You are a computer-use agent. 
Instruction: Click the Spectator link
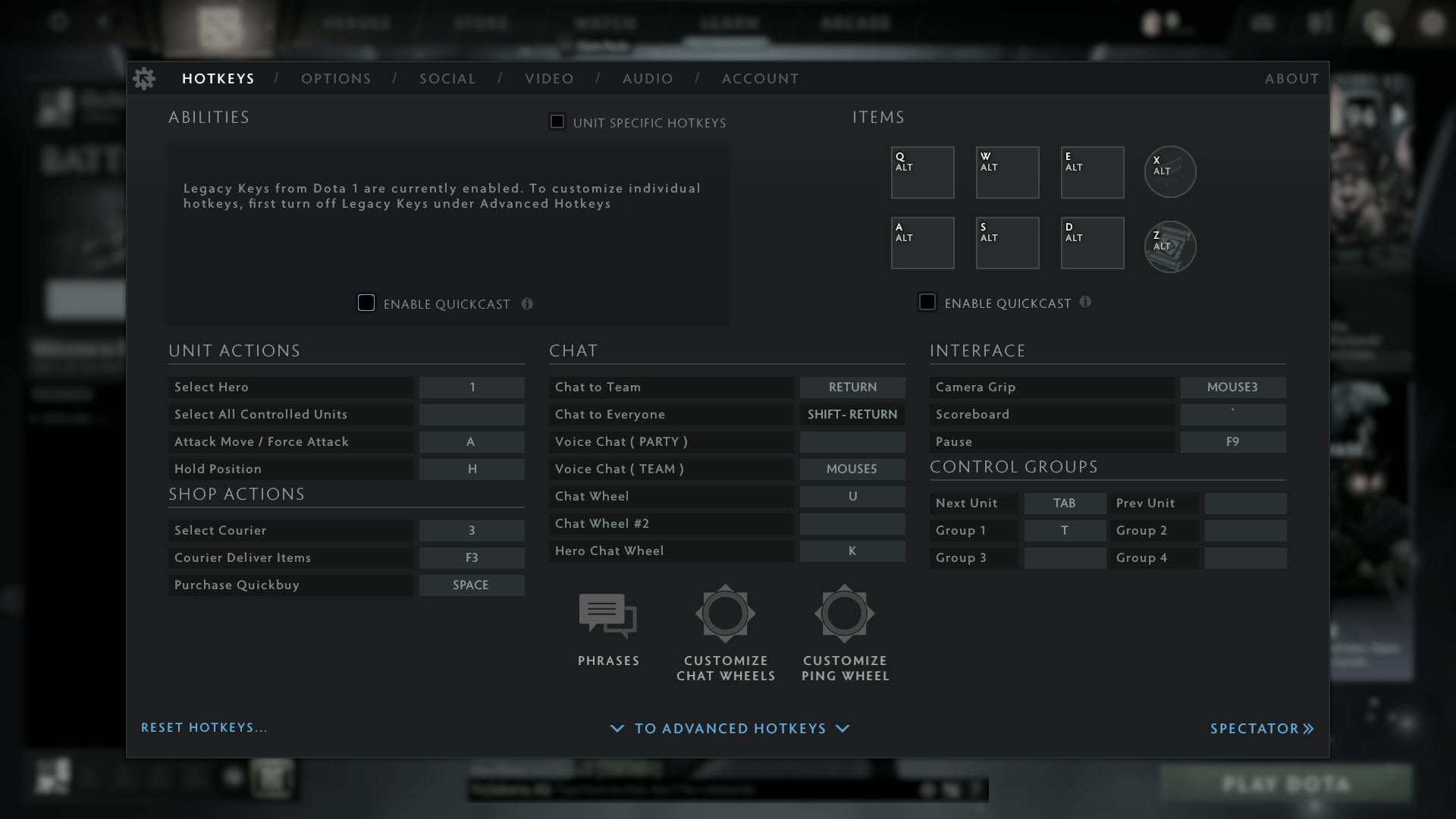click(1262, 728)
